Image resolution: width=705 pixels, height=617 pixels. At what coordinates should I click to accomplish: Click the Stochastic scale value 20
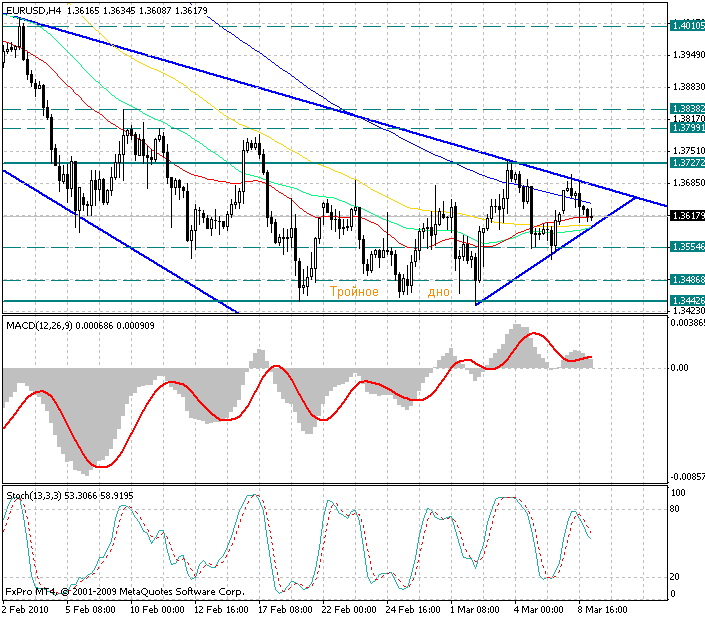coord(674,577)
